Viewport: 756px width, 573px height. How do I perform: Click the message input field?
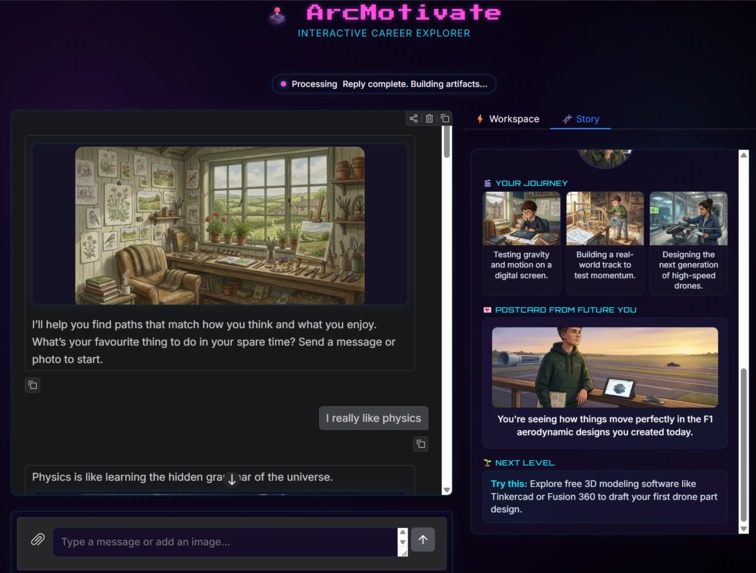pos(225,542)
